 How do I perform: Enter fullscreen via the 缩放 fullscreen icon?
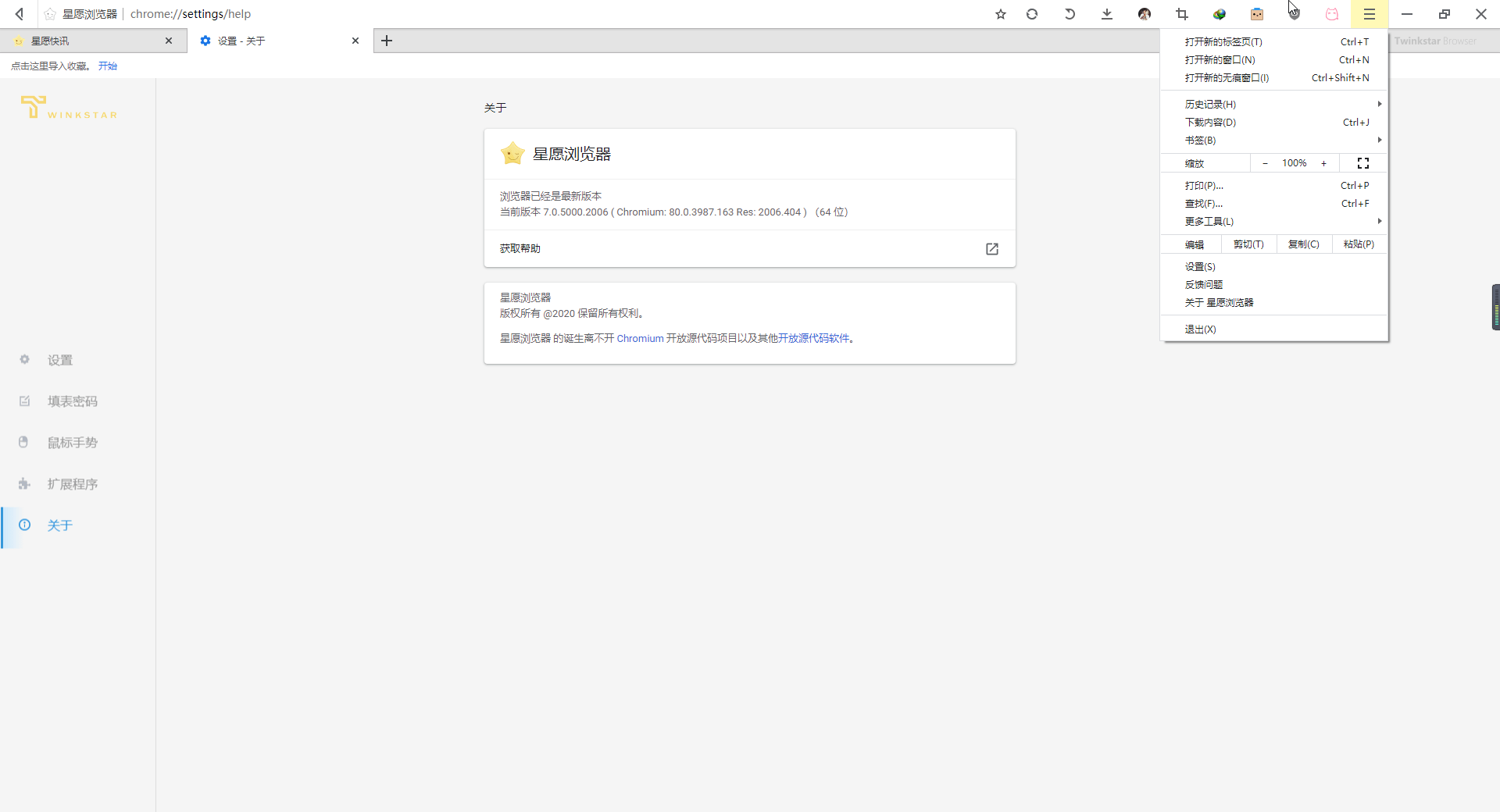coord(1362,163)
